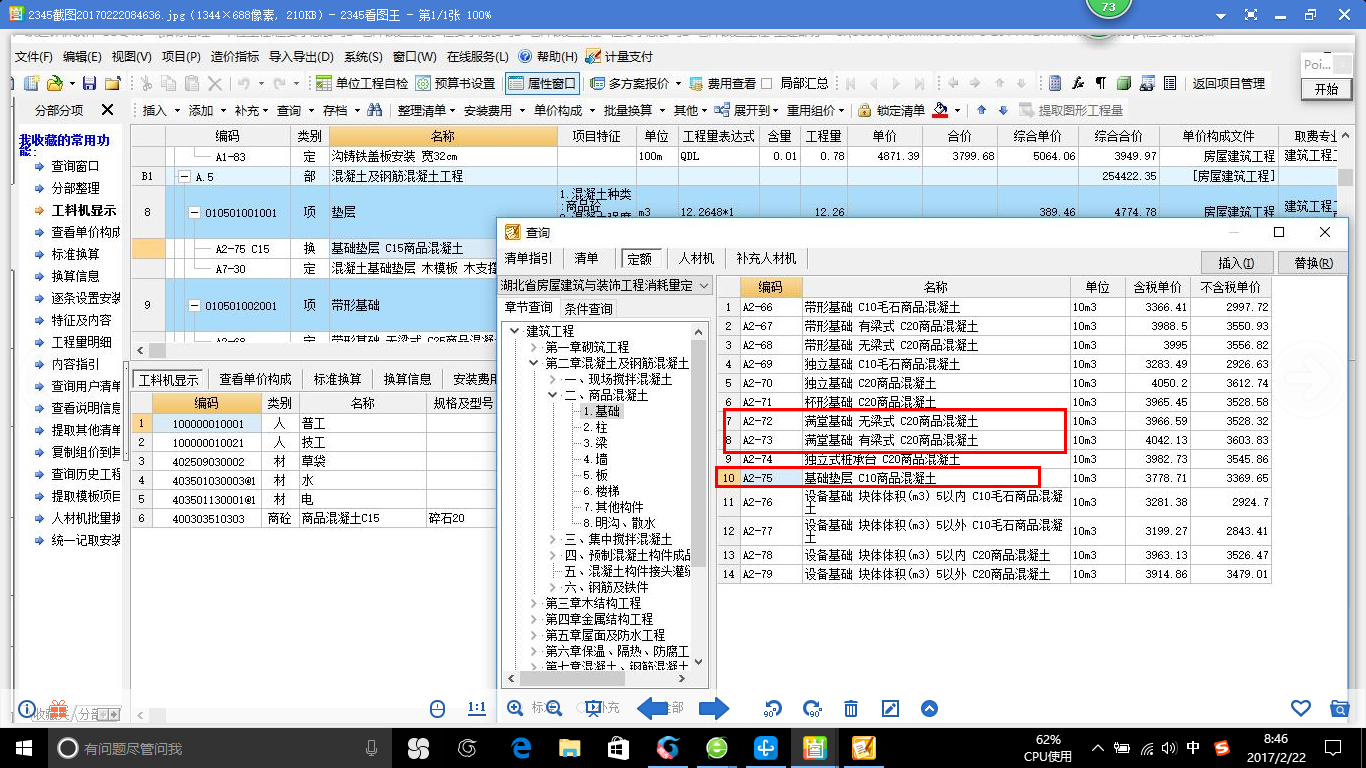Click the 1:1 actual size button
Screen dimensions: 1366x768
[x=477, y=708]
